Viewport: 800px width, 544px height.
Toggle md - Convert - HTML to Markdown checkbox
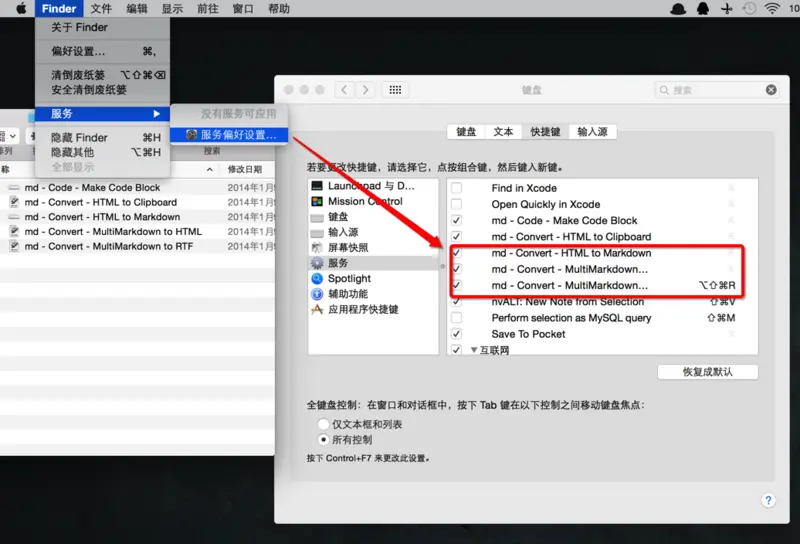point(457,253)
